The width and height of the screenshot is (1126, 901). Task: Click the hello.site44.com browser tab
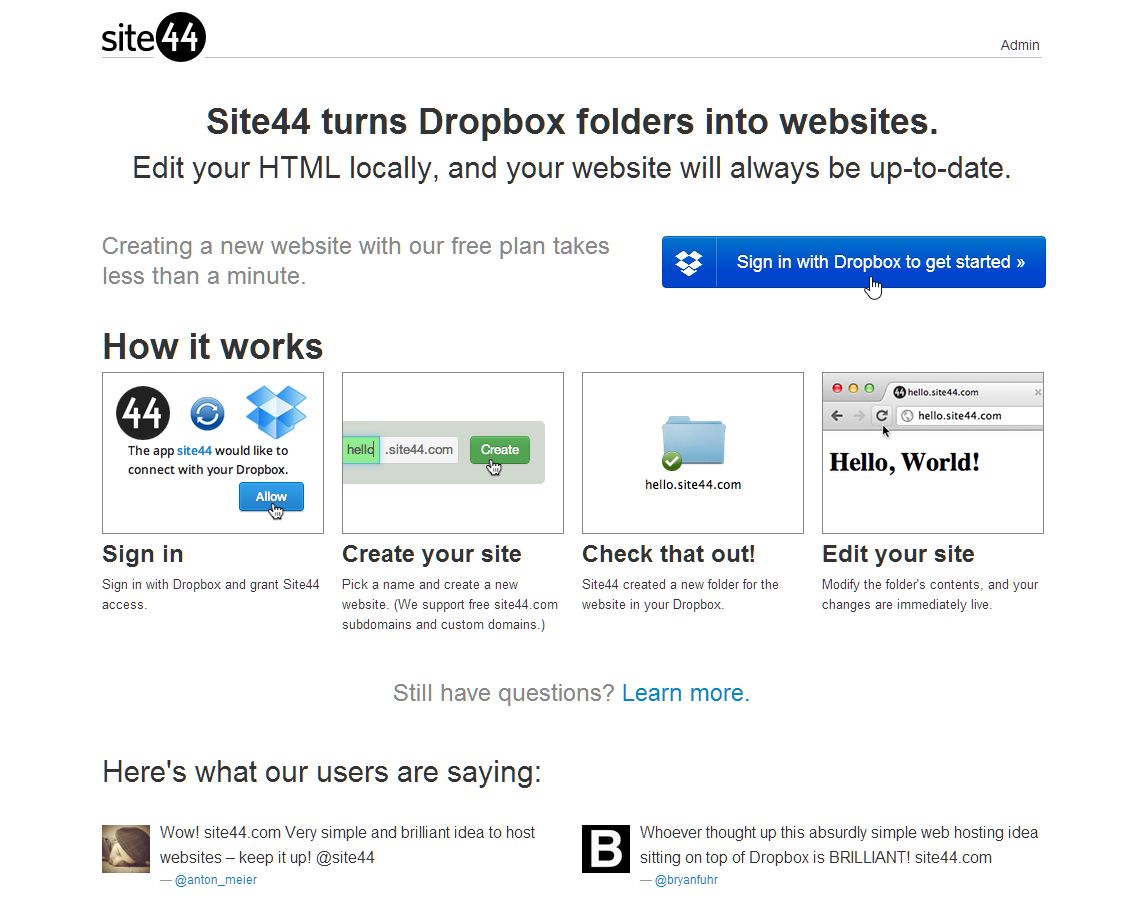point(962,392)
